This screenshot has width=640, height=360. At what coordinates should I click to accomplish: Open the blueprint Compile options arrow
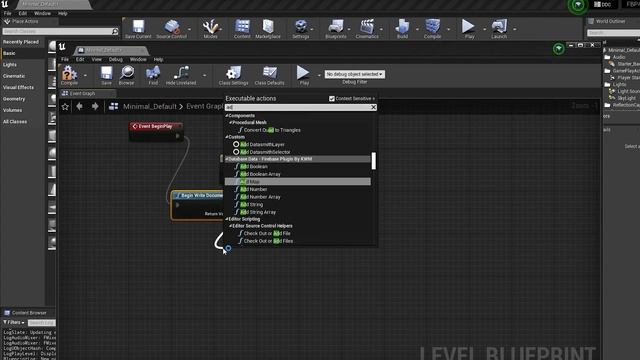click(85, 75)
